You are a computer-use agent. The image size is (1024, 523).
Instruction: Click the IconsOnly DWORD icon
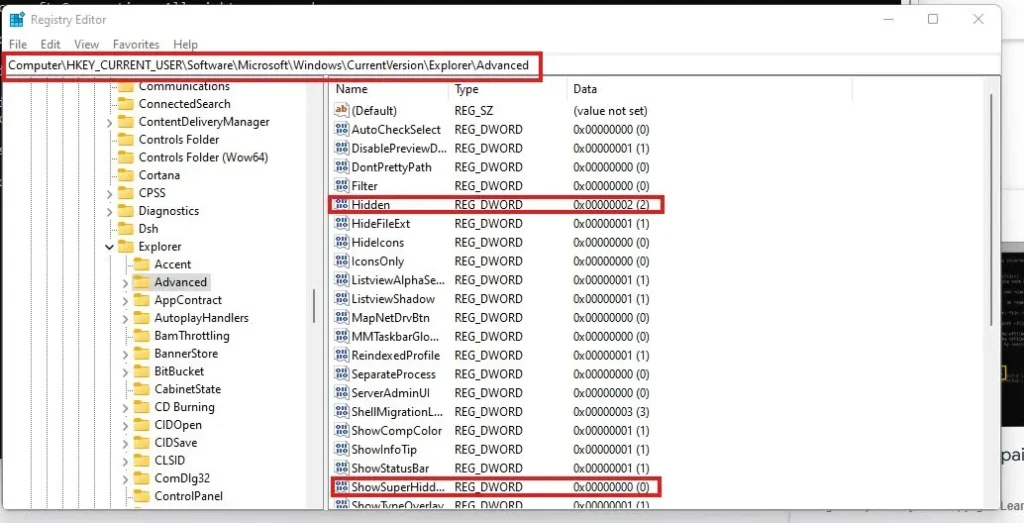pos(342,261)
